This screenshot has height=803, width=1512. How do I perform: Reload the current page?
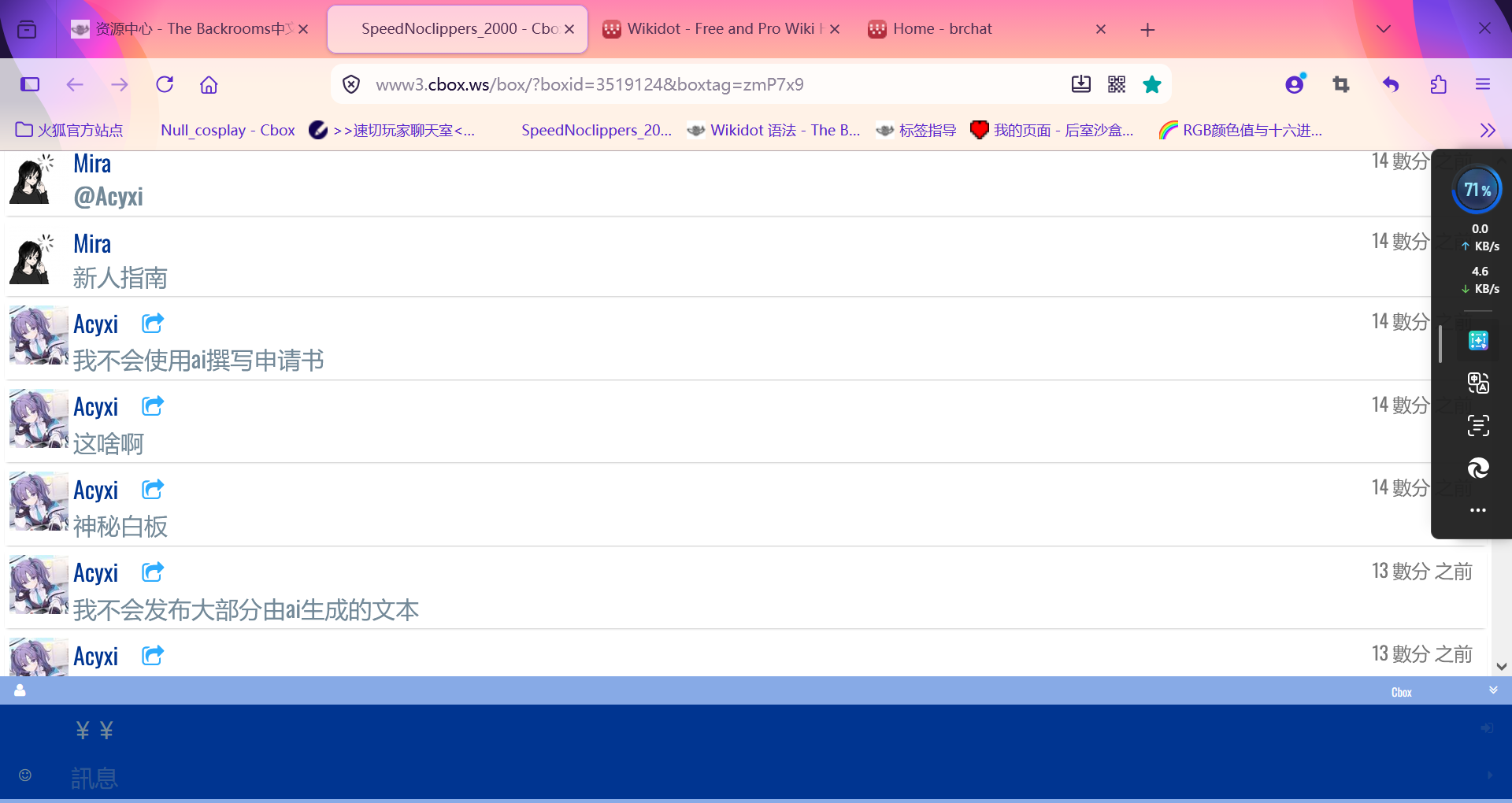pyautogui.click(x=165, y=84)
